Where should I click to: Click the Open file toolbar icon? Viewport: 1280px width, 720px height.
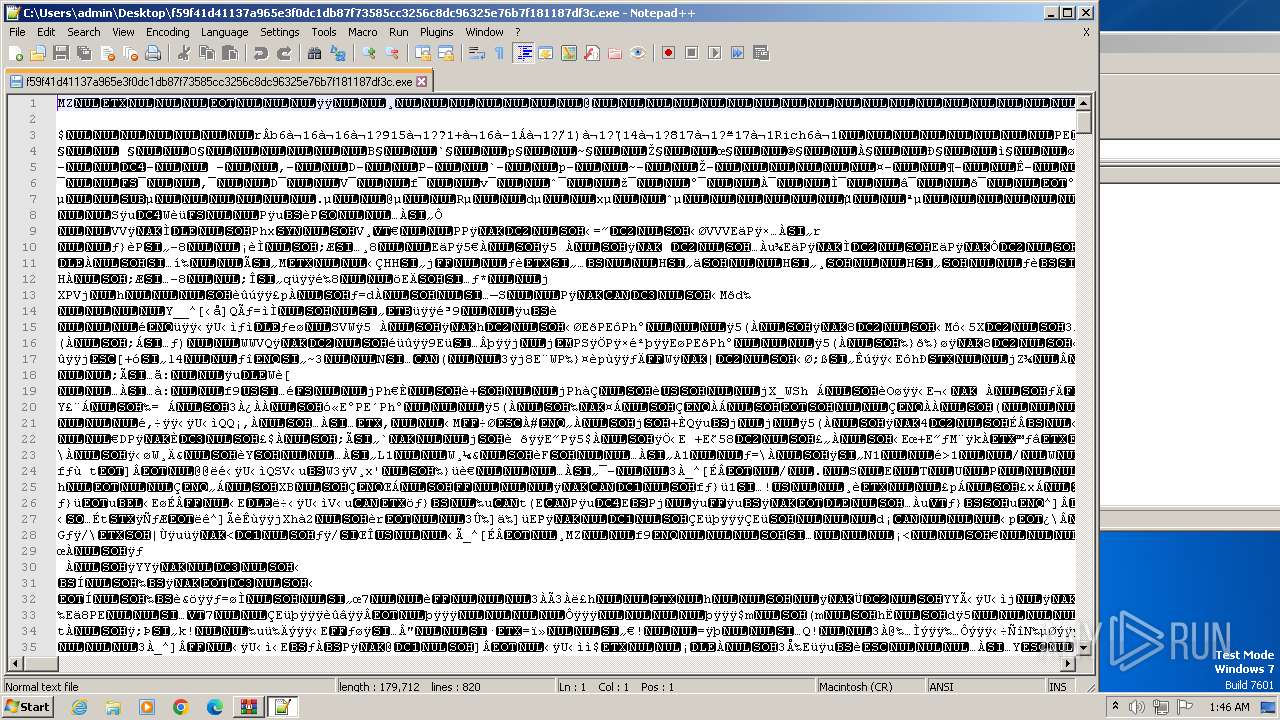38,53
